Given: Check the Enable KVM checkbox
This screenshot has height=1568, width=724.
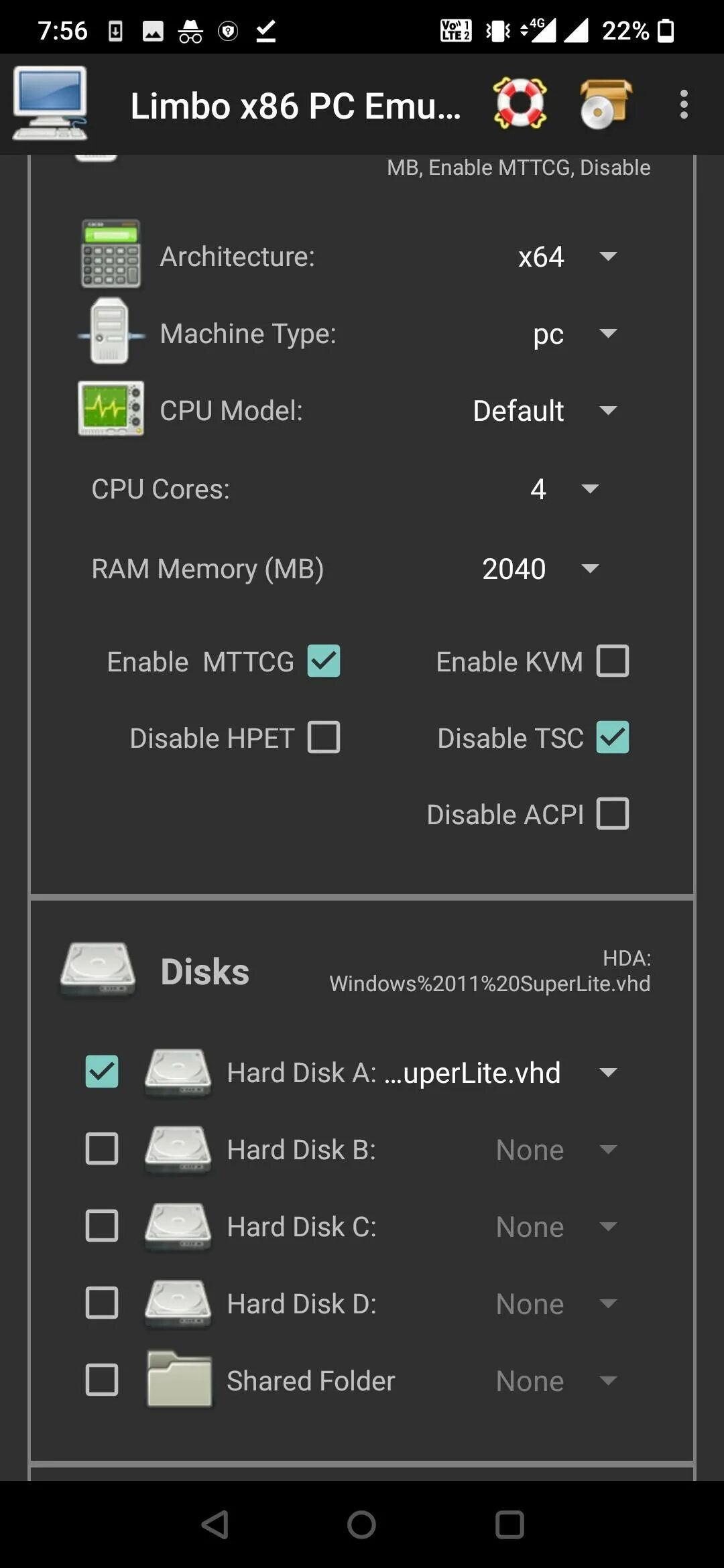Looking at the screenshot, I should [x=613, y=661].
